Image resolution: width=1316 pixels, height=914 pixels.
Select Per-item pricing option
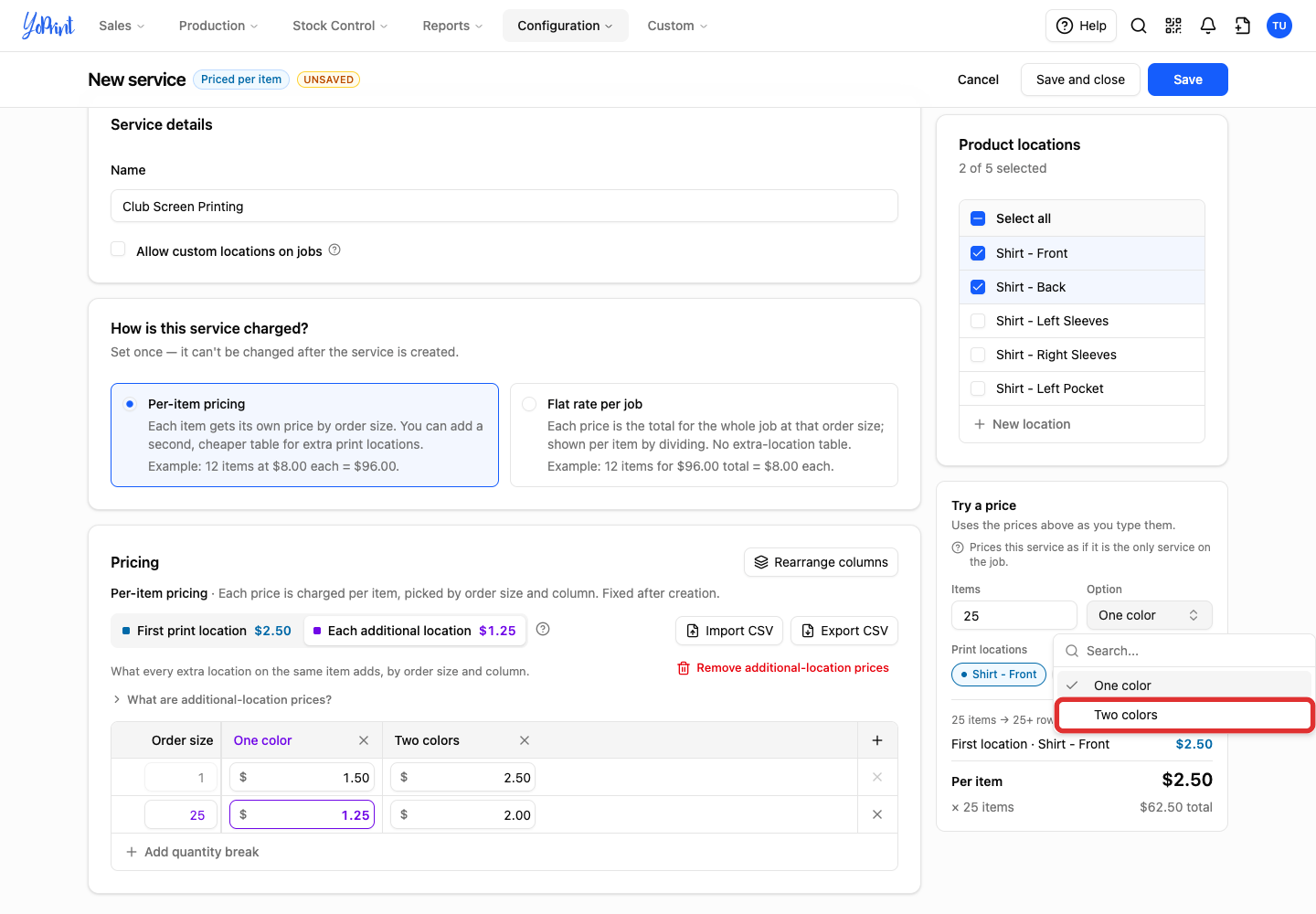click(x=304, y=435)
